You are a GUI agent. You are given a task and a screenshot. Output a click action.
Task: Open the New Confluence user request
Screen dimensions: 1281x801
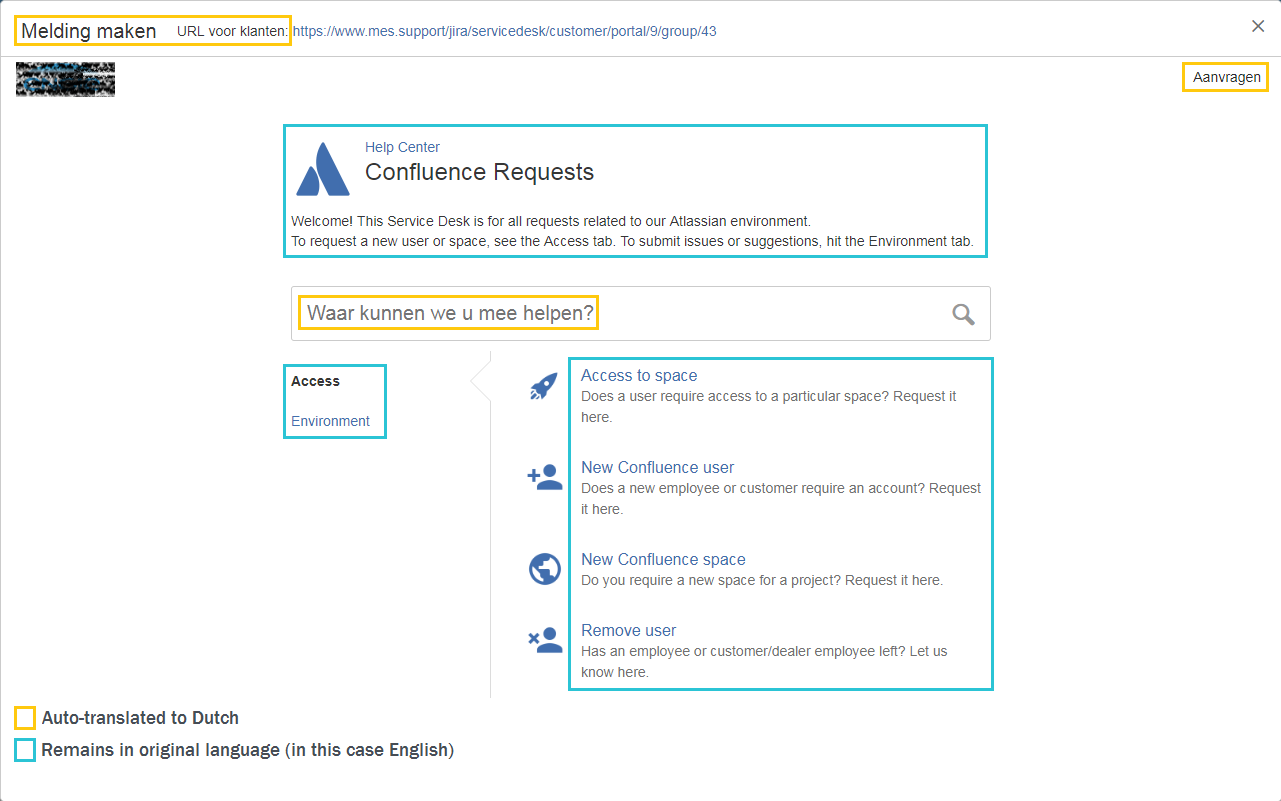pos(657,467)
